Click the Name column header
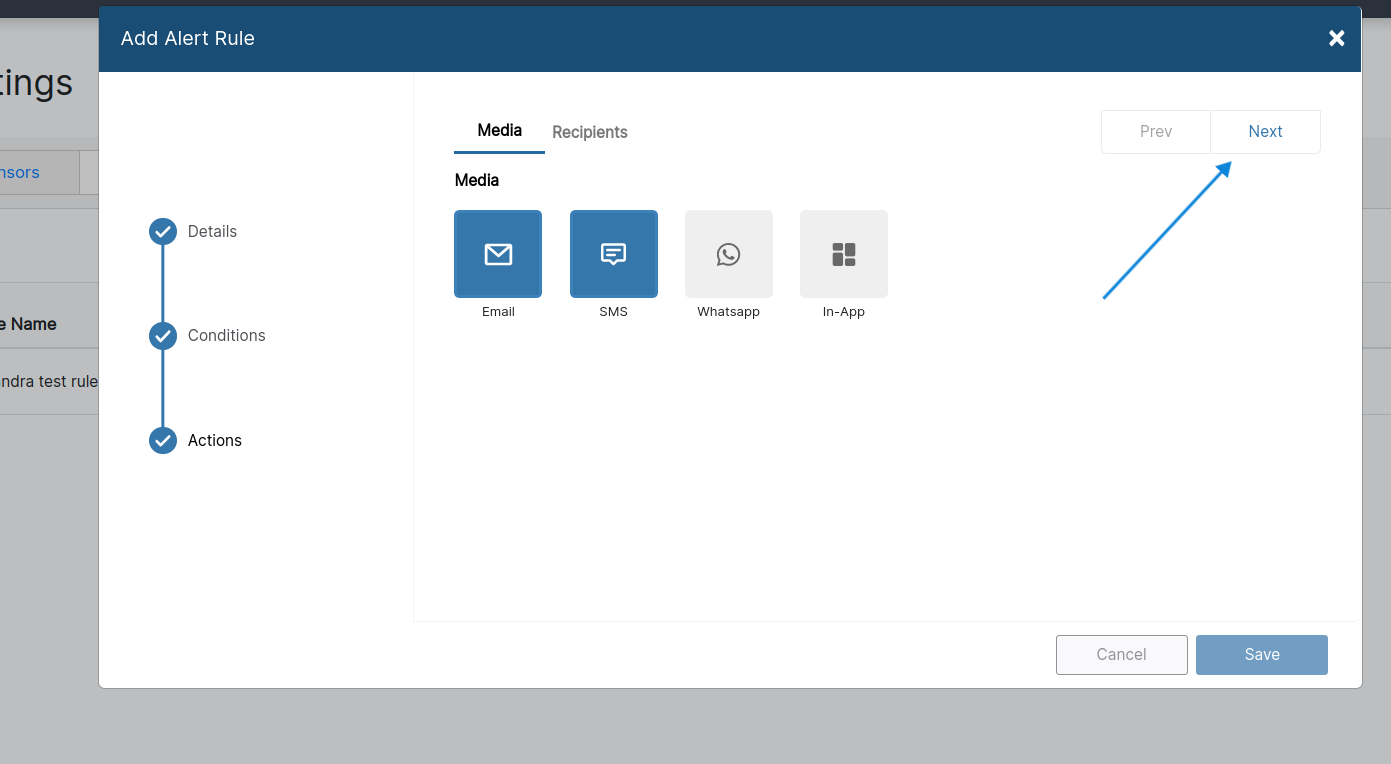The height and width of the screenshot is (764, 1391). click(32, 324)
